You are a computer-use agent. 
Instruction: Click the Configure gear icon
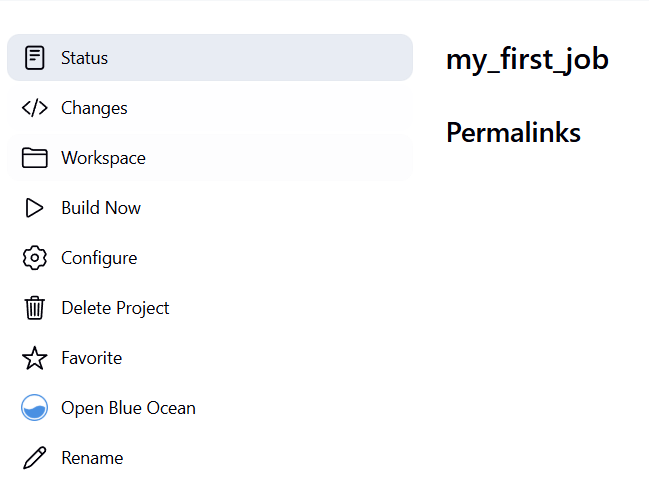tap(34, 258)
